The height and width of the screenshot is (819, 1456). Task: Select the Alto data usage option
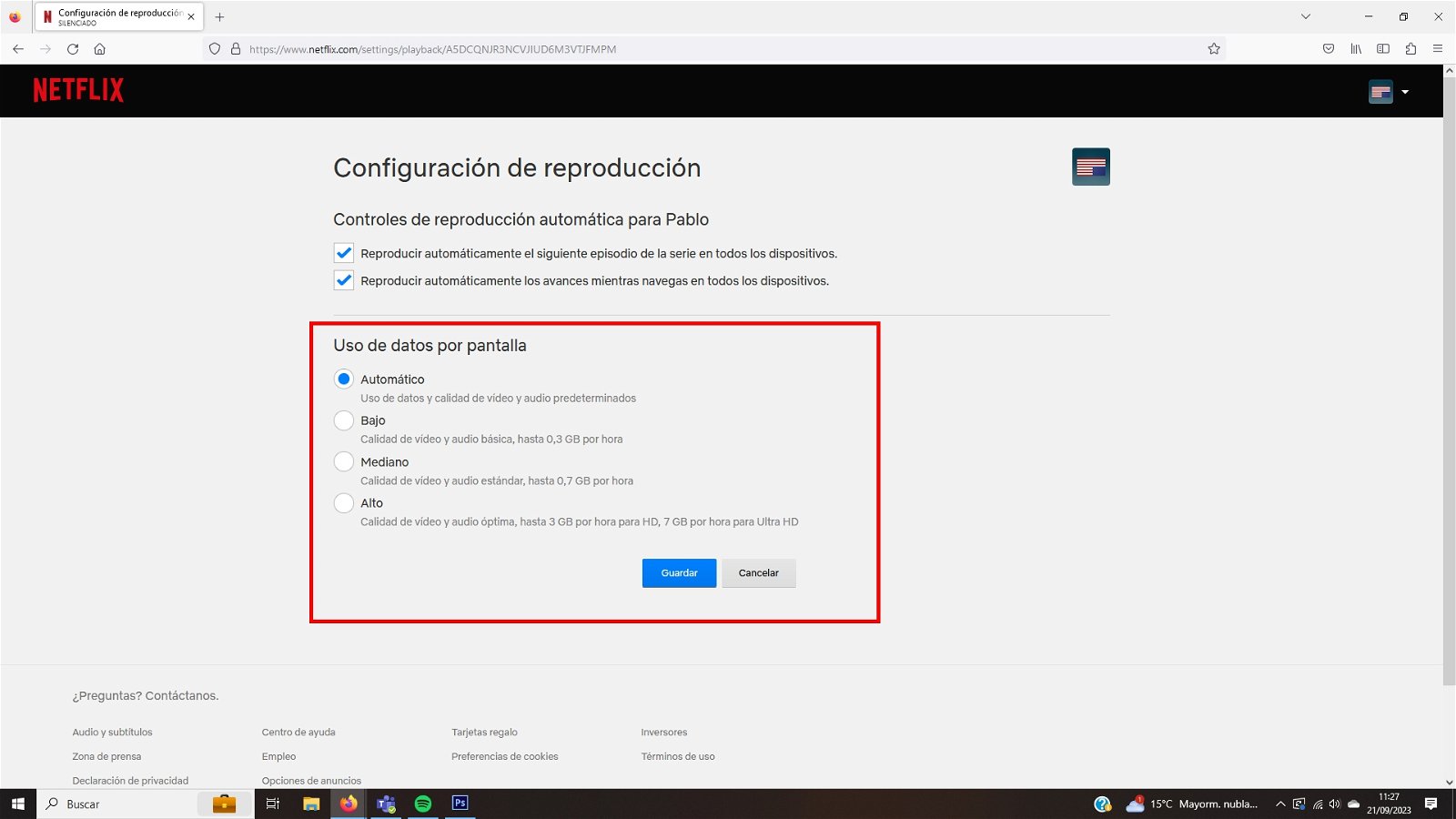click(343, 502)
